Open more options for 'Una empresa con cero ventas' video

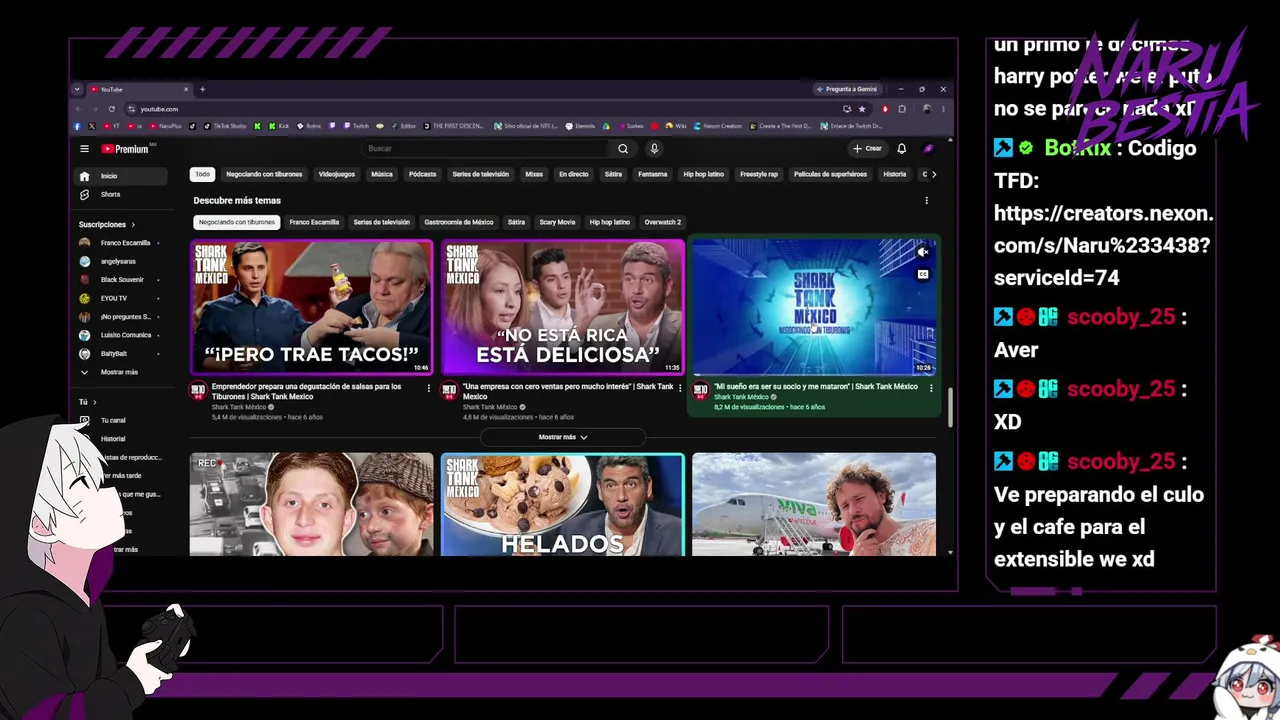[x=680, y=388]
